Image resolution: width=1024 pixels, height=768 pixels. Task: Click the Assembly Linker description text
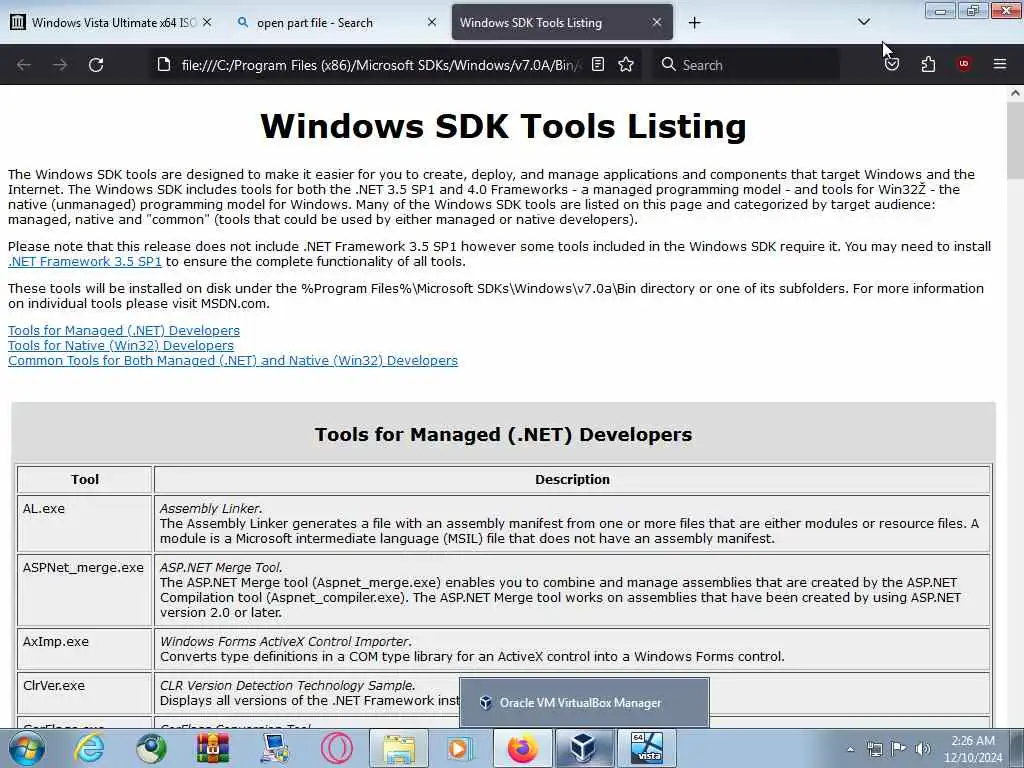[x=210, y=508]
